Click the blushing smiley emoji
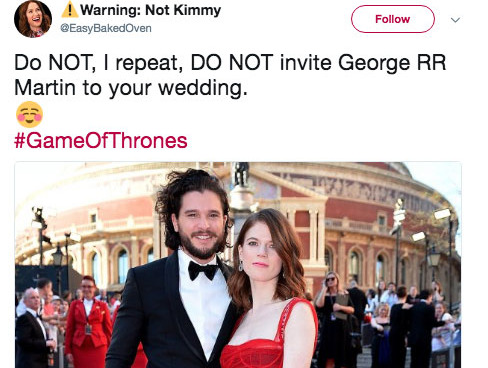488x368 pixels. coord(29,114)
